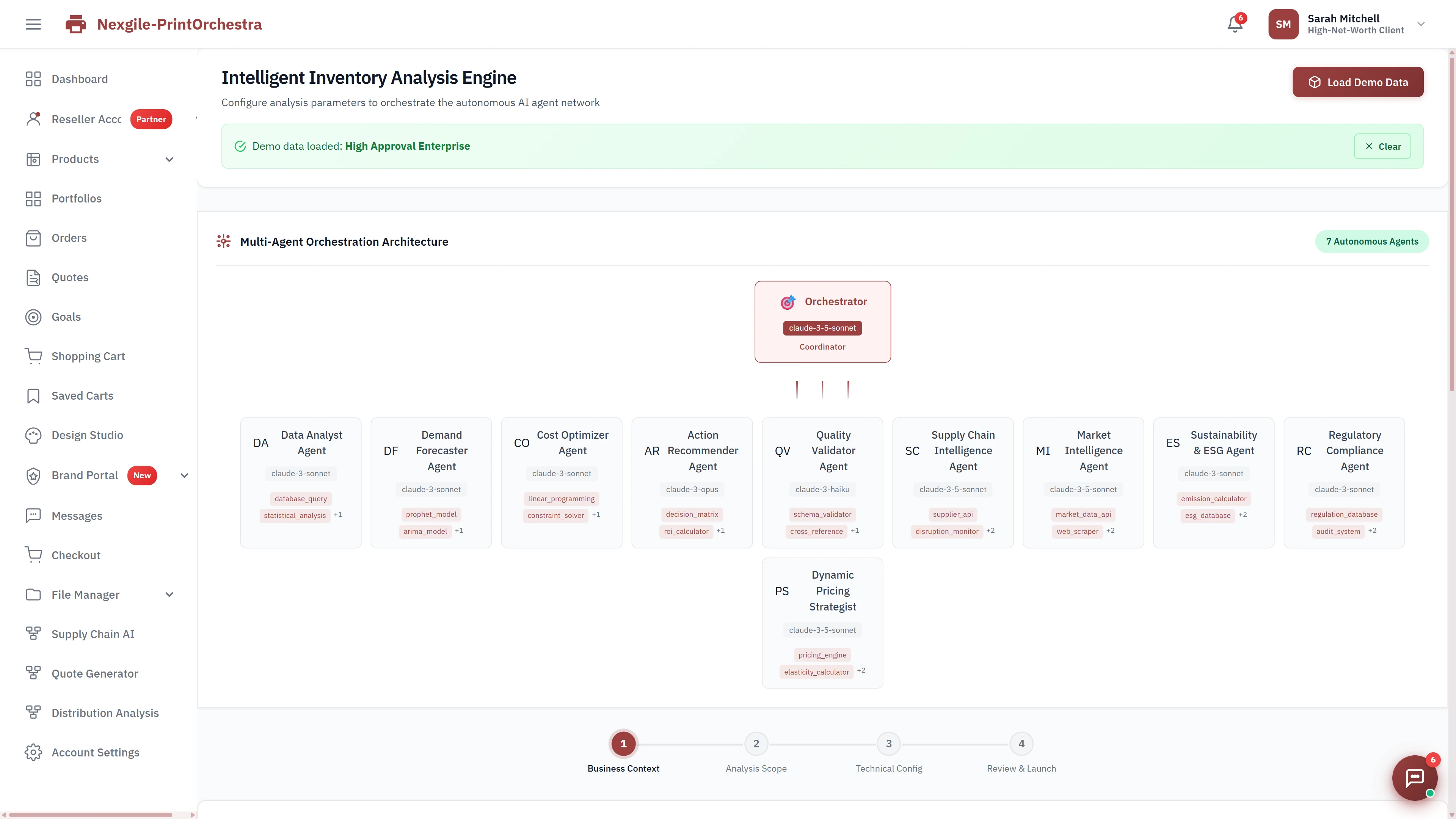Switch to the Analysis Scope step
Screen dimensions: 1456x819
point(756,744)
